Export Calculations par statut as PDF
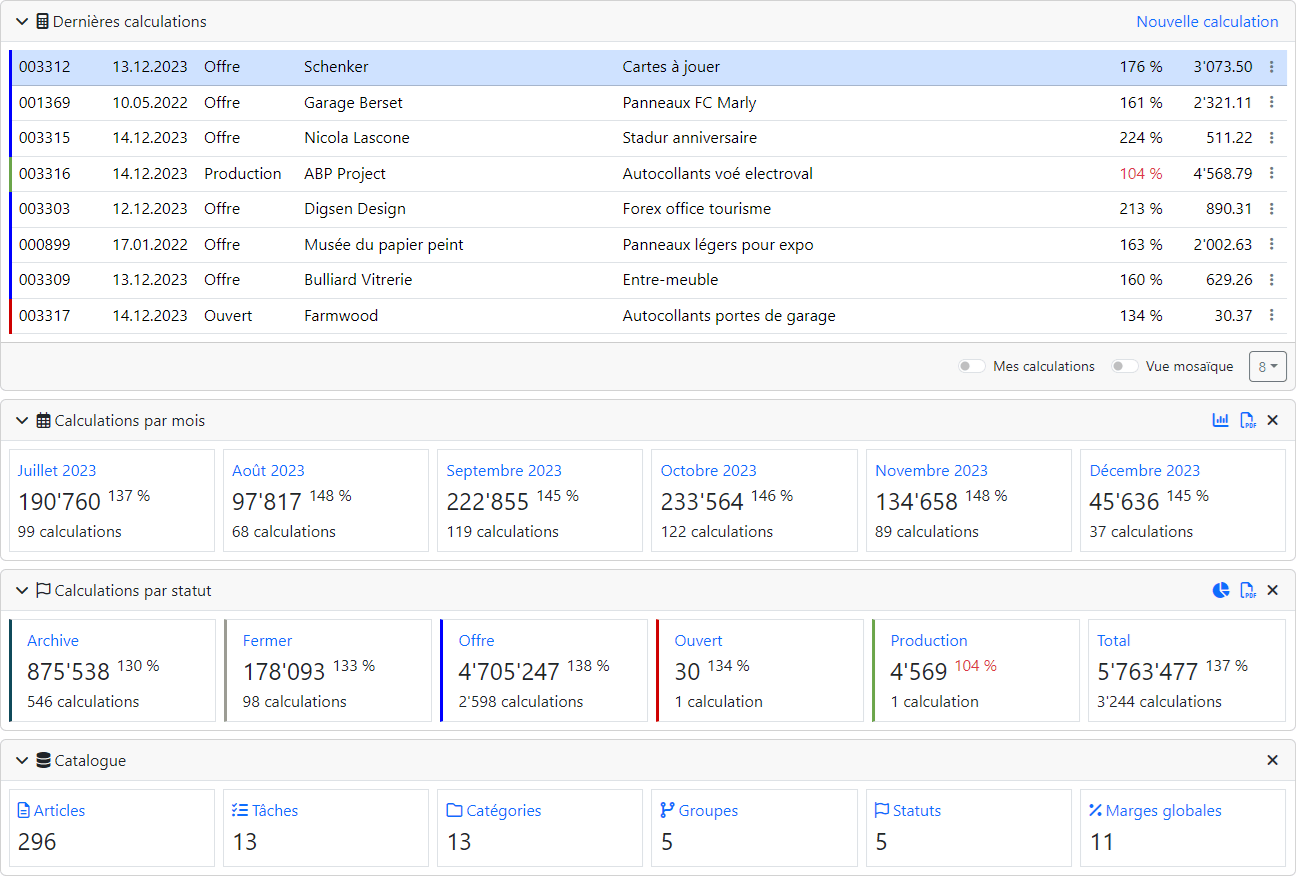 click(1248, 591)
